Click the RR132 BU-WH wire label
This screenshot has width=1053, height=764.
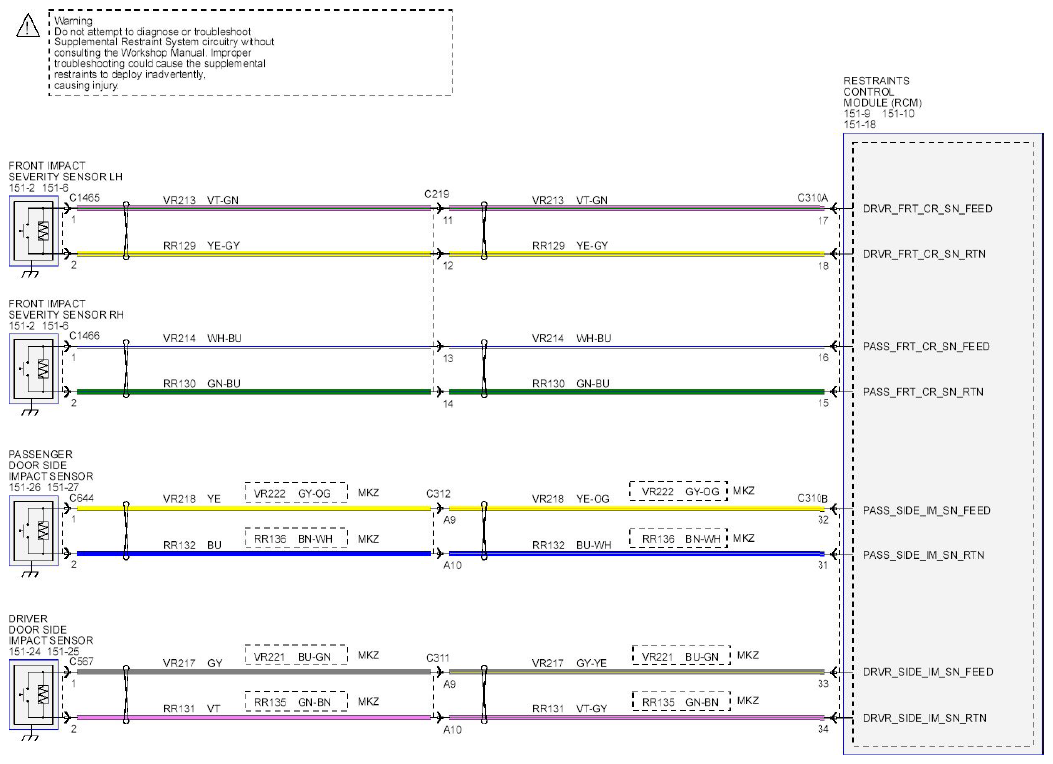point(571,545)
